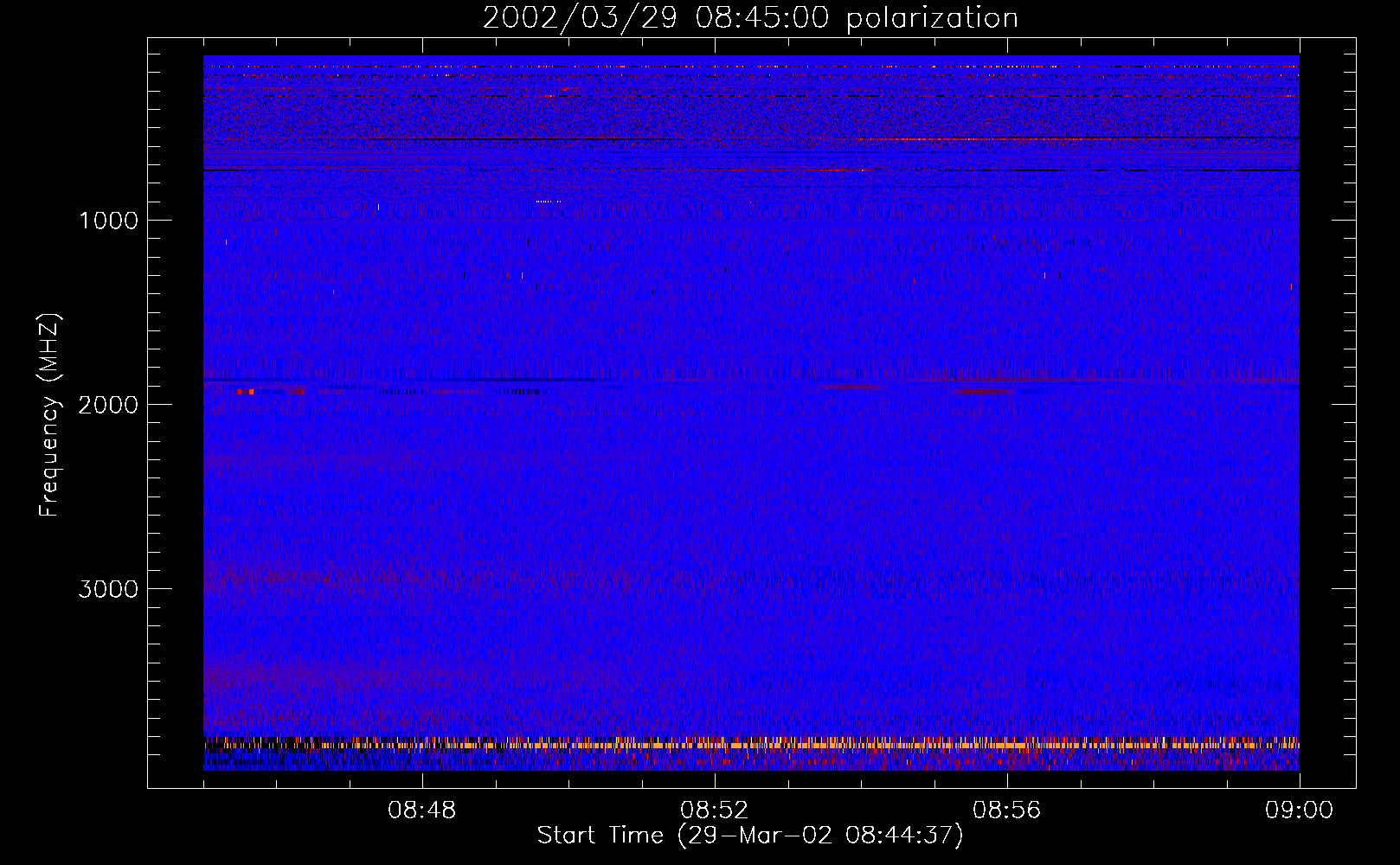This screenshot has width=1400, height=865.
Task: Click the bright red-orange spot near 2000 MHz
Action: tap(246, 392)
